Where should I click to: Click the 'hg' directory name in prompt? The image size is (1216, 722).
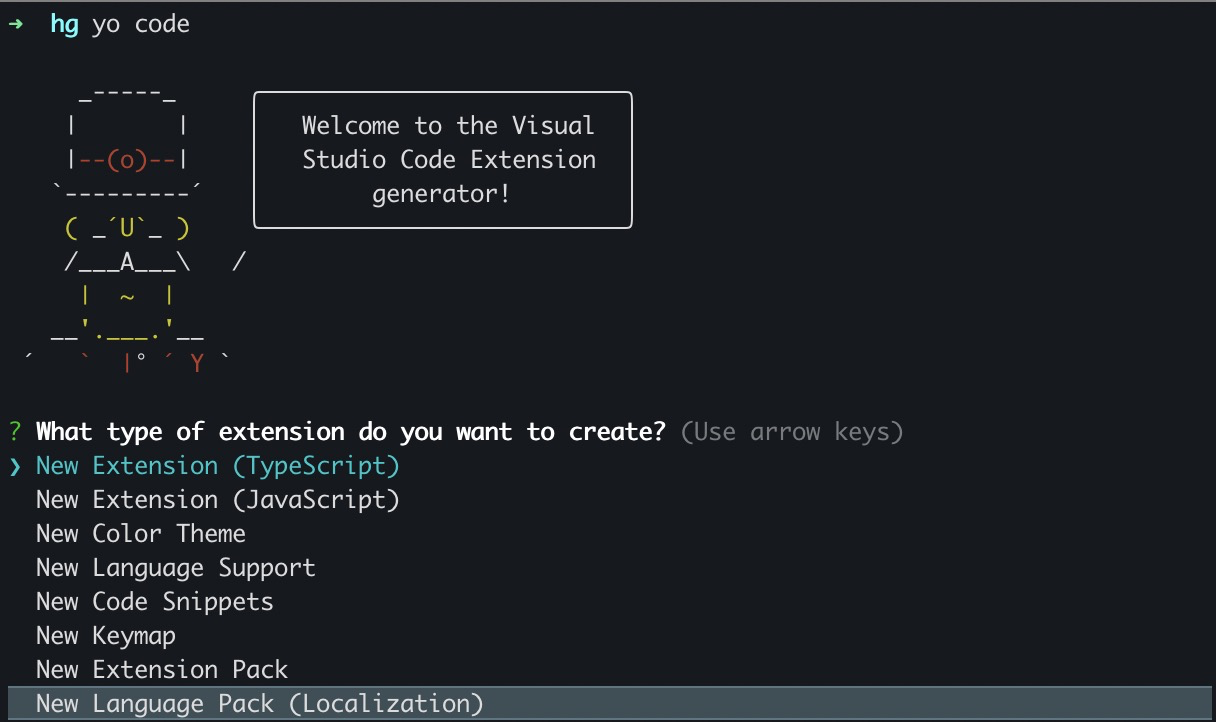[64, 25]
